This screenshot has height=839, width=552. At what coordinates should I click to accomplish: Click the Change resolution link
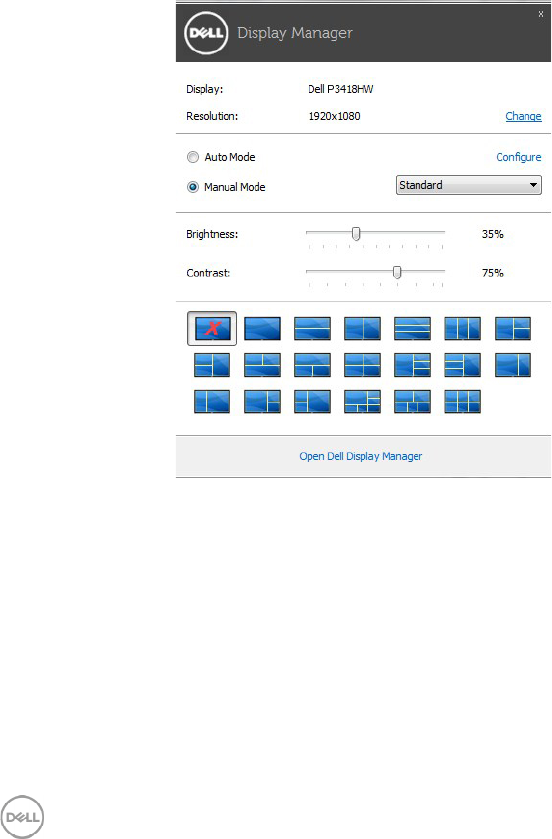(x=523, y=116)
